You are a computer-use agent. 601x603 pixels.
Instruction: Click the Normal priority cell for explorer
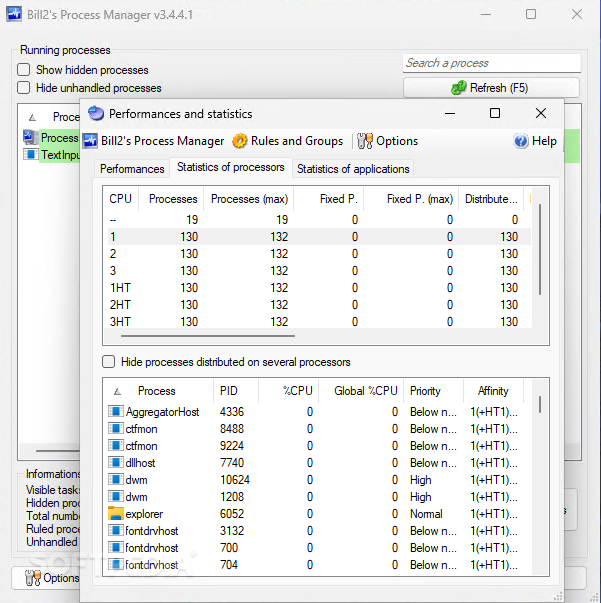point(426,513)
